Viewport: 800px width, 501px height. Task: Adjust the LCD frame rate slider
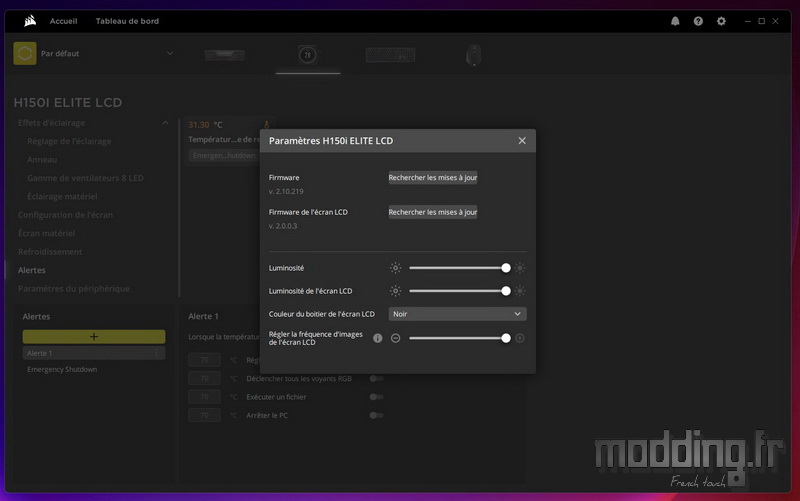458,338
